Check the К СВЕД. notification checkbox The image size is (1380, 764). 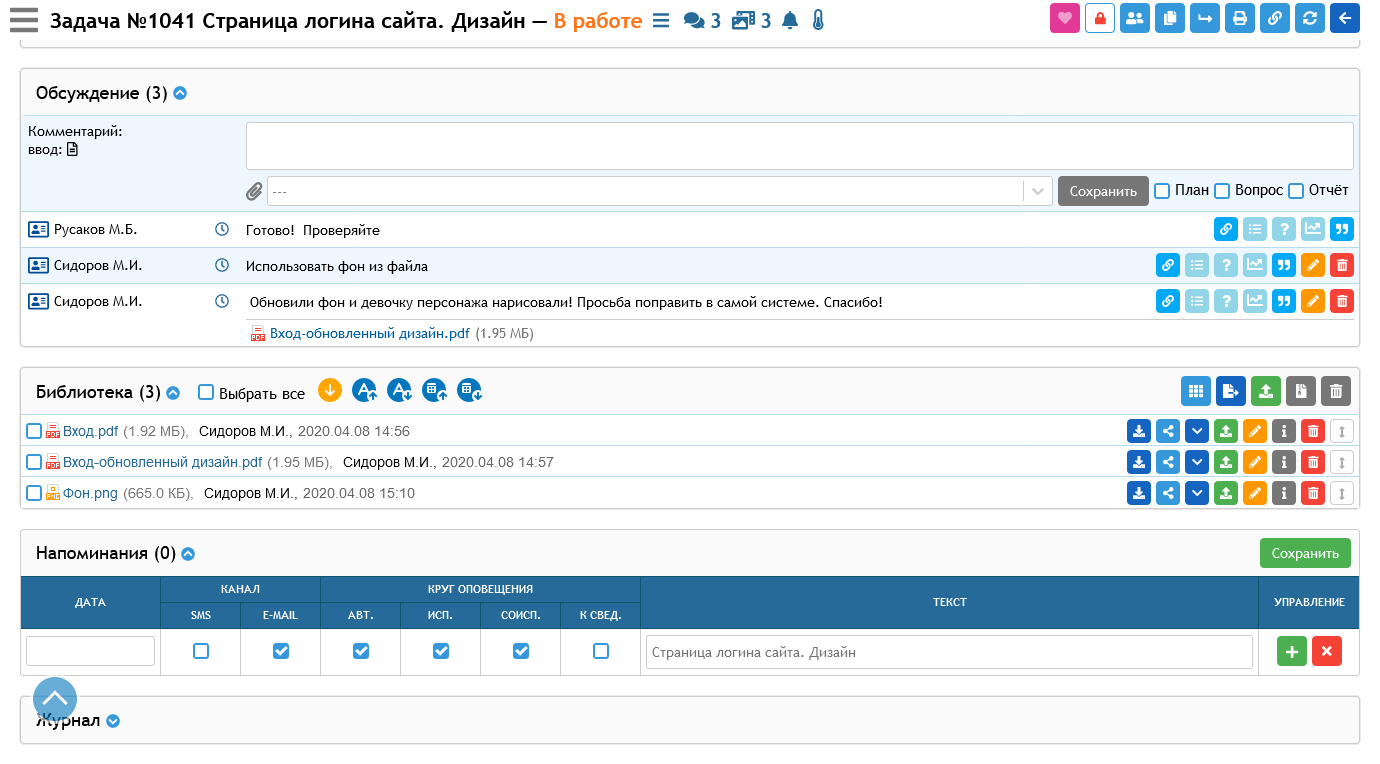click(601, 651)
